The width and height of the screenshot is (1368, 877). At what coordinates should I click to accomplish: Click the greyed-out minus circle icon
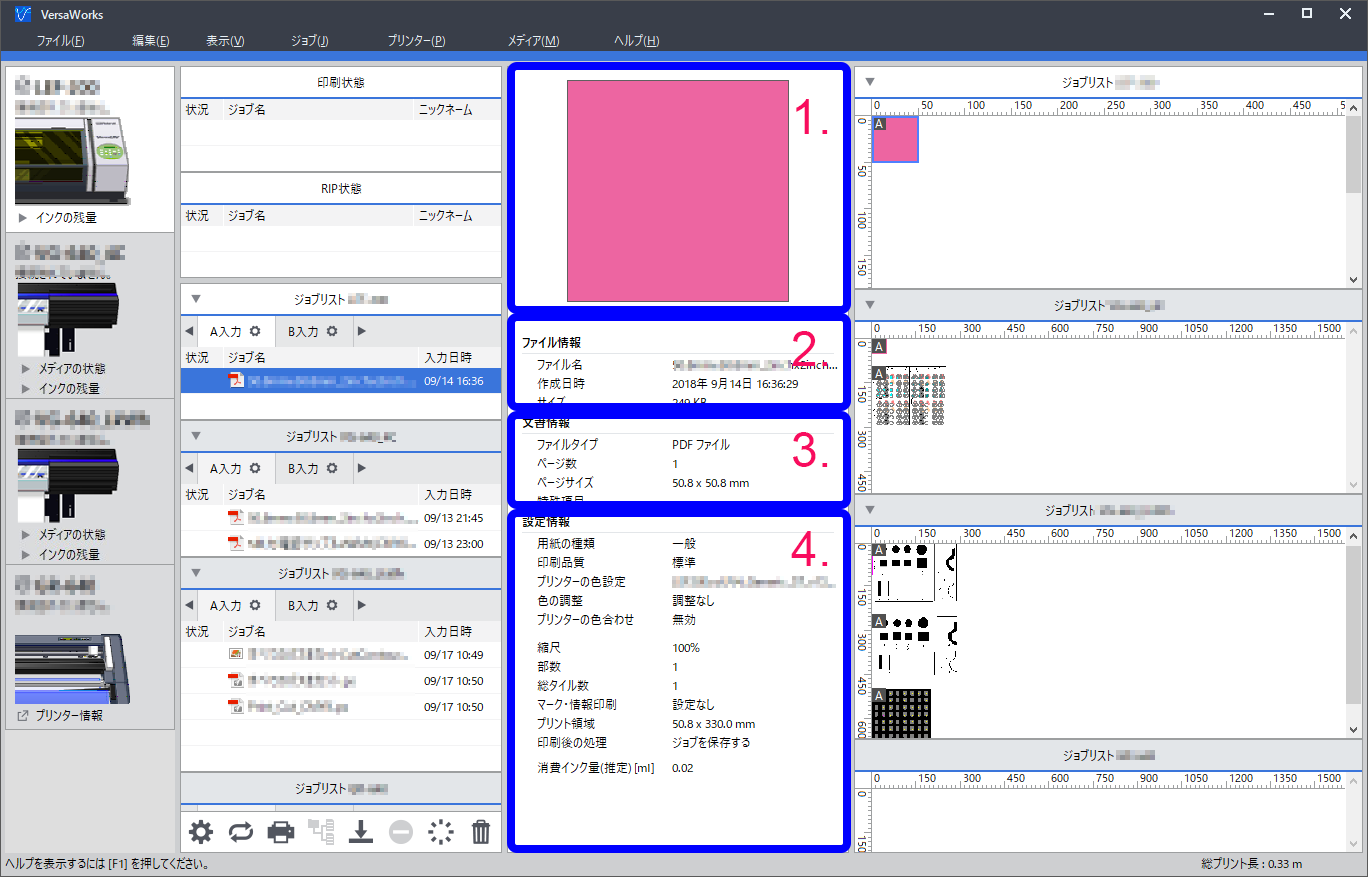[401, 831]
